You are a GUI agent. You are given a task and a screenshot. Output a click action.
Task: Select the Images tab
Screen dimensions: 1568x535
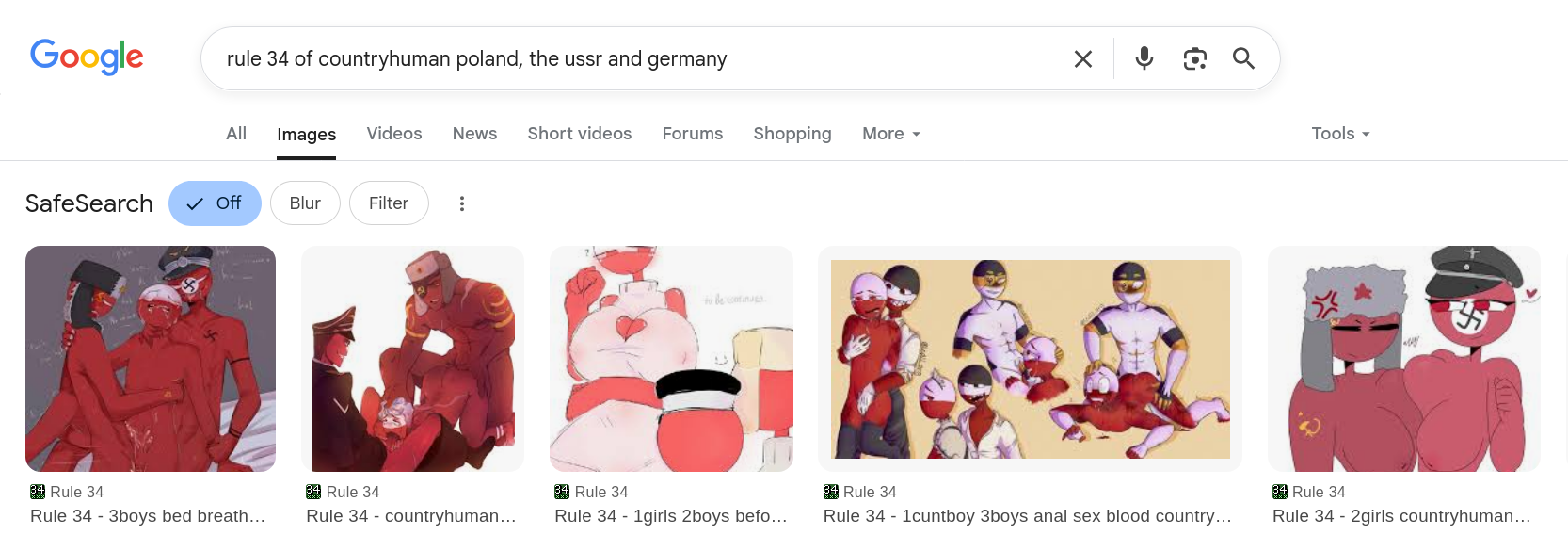point(307,135)
